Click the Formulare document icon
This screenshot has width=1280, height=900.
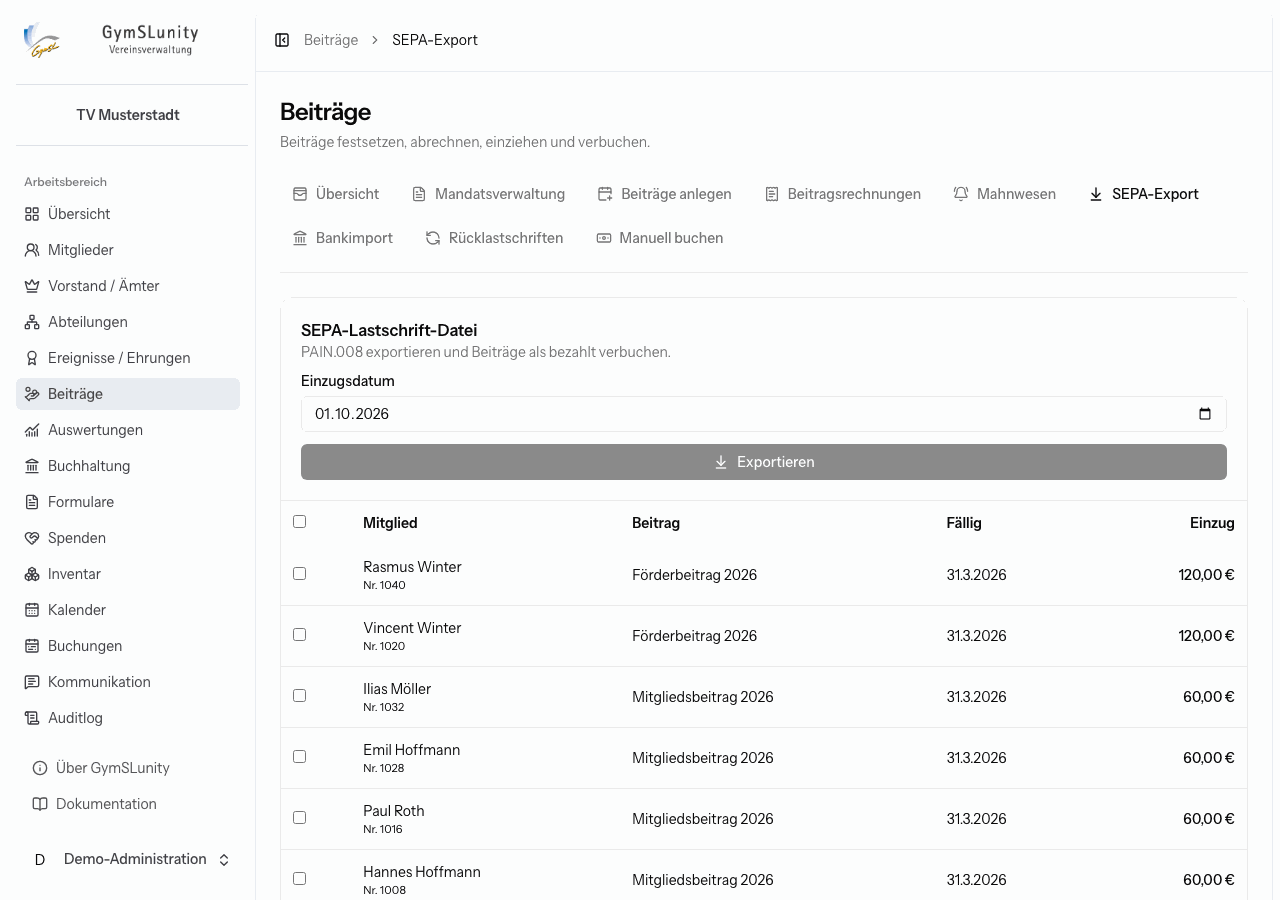32,502
